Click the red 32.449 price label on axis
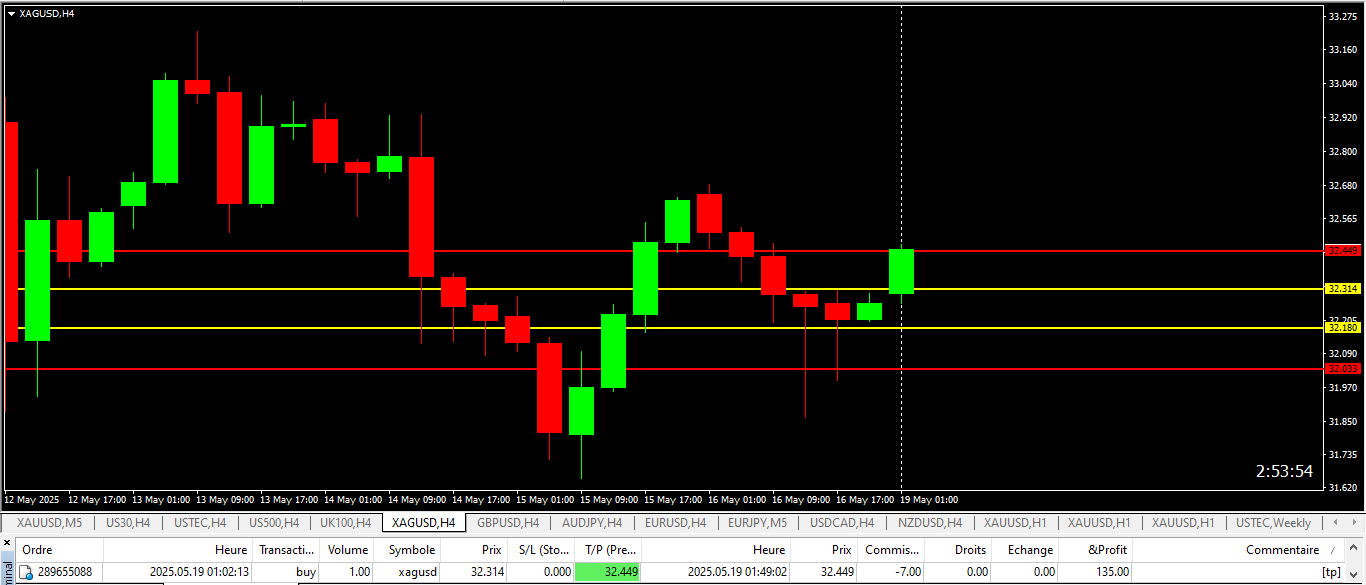The image size is (1366, 585). point(1343,250)
